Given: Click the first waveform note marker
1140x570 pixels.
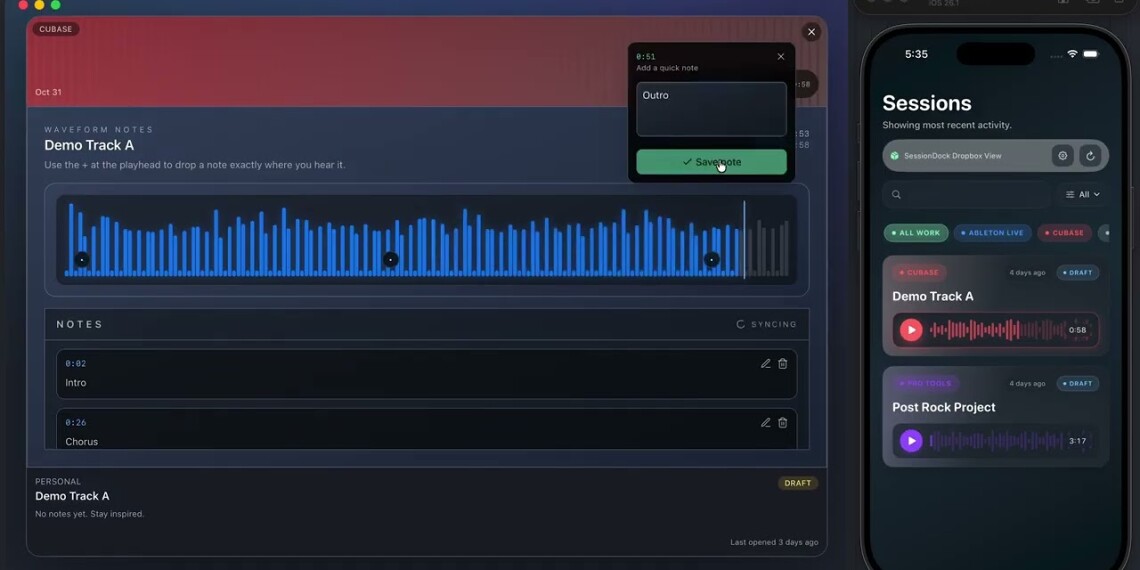Looking at the screenshot, I should tap(82, 260).
